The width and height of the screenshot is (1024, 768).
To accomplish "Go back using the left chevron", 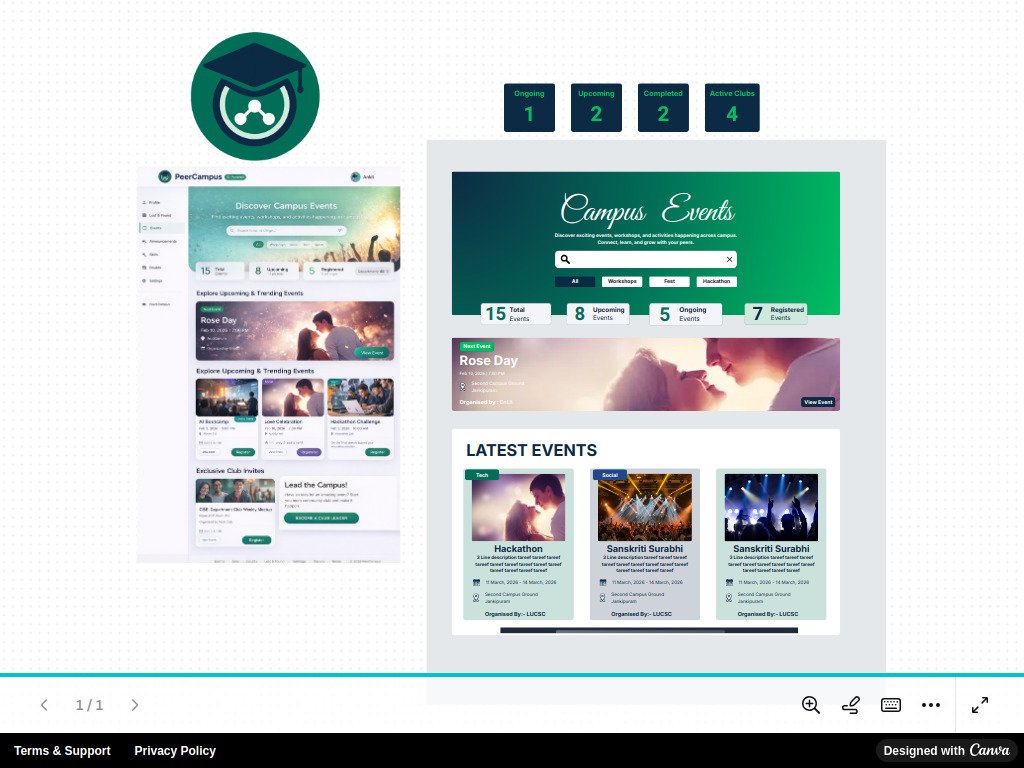I will coord(44,705).
